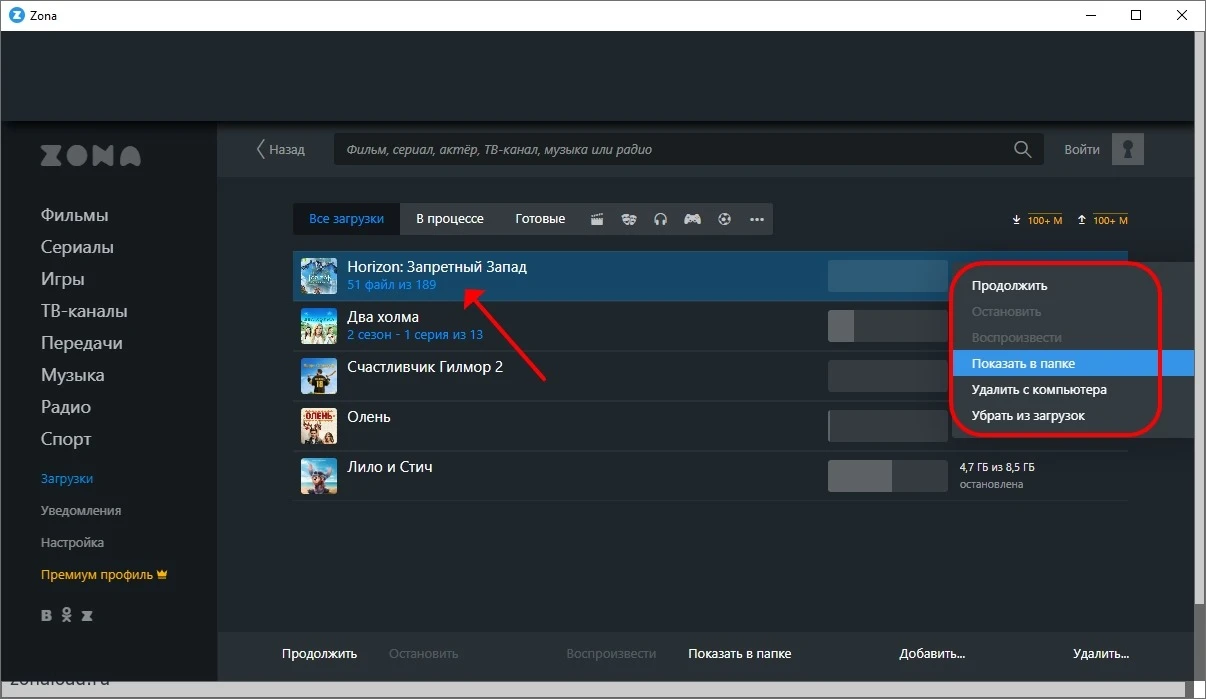Click the Два холма title
1206x699 pixels.
(383, 317)
